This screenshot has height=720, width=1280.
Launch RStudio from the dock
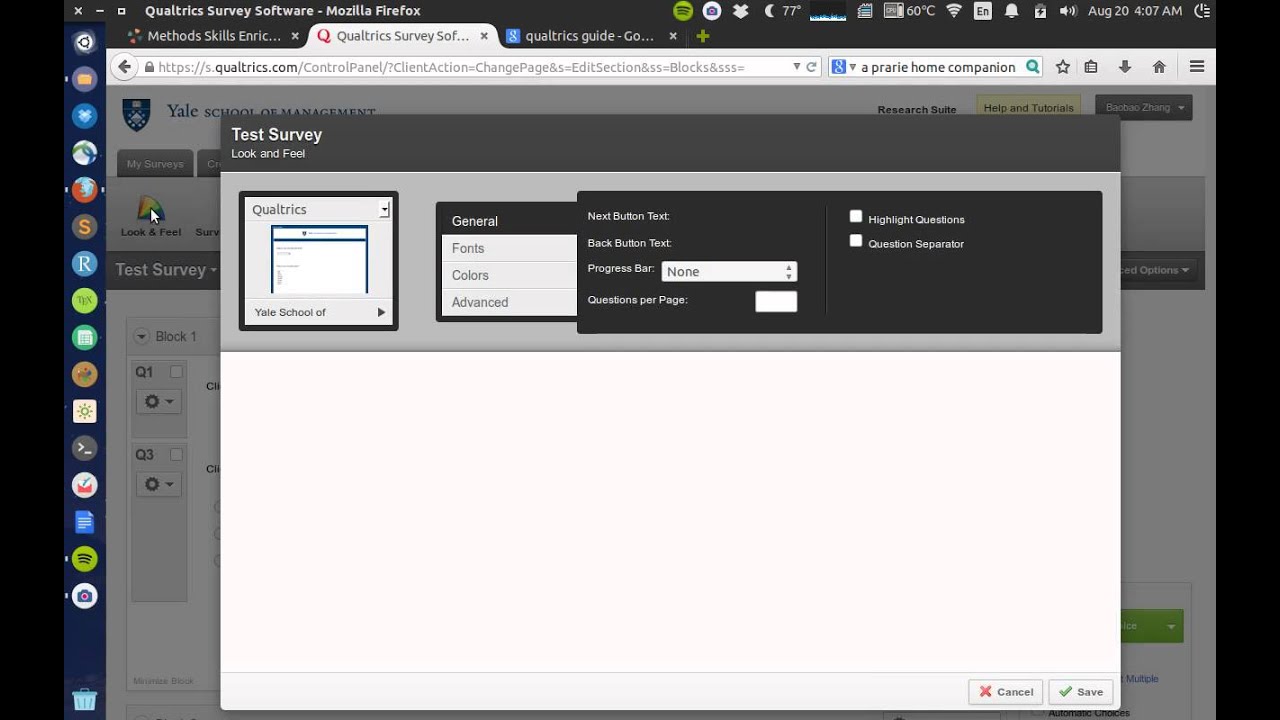[85, 264]
